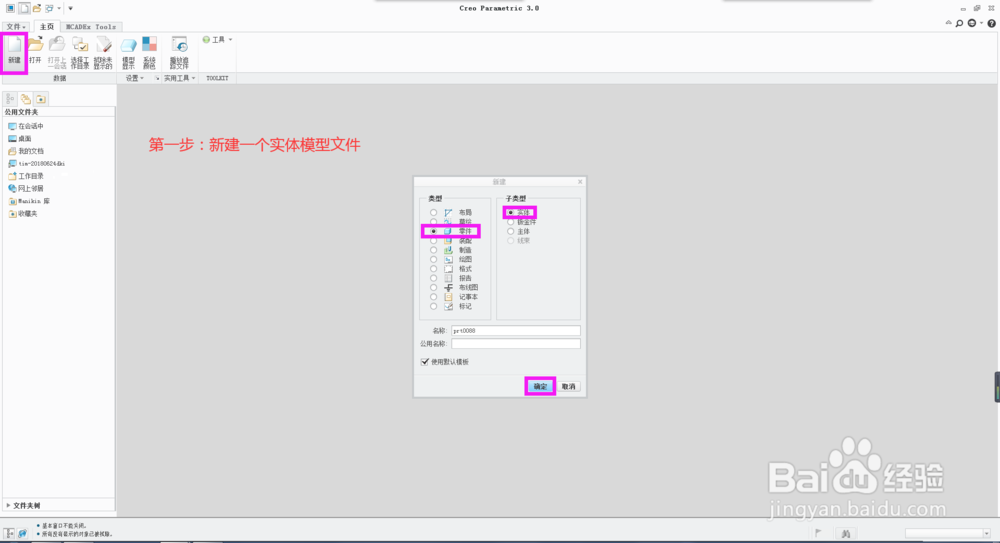The width and height of the screenshot is (1000, 543).
Task: Click the 取消 (Cancel) button in dialog
Action: (568, 387)
